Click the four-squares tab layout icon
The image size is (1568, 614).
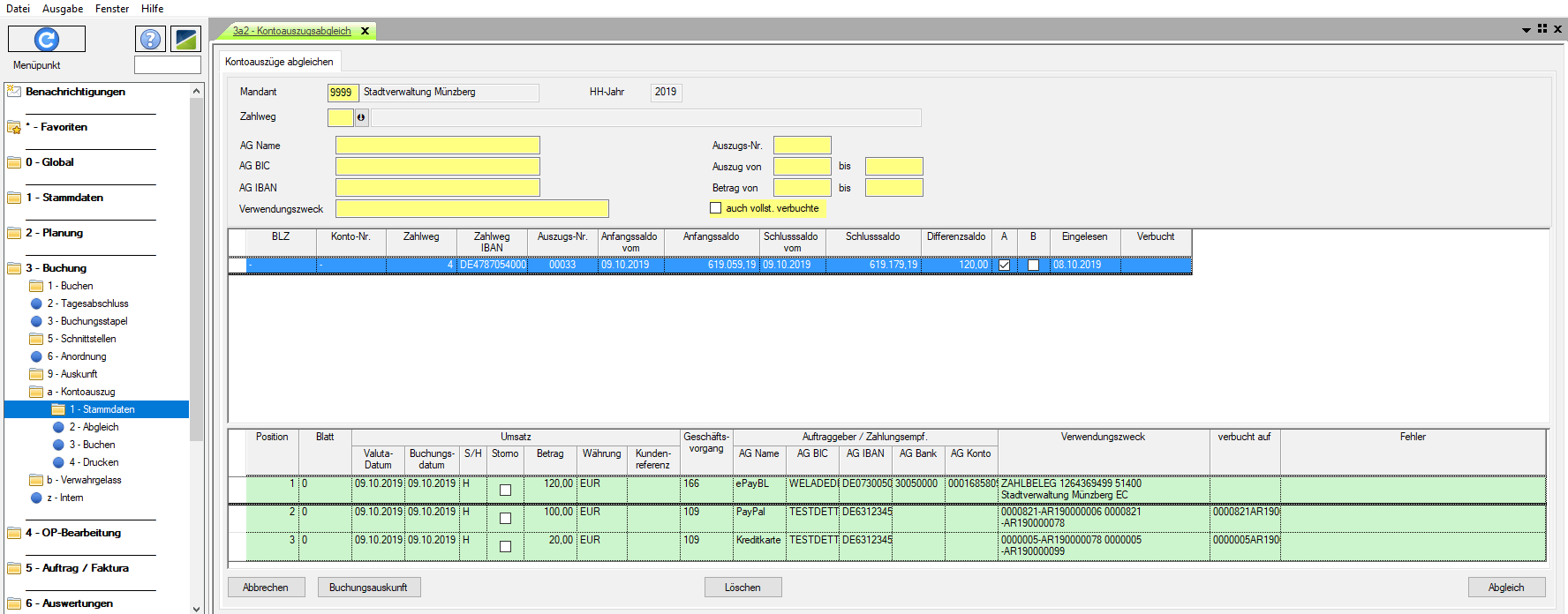[x=1542, y=29]
